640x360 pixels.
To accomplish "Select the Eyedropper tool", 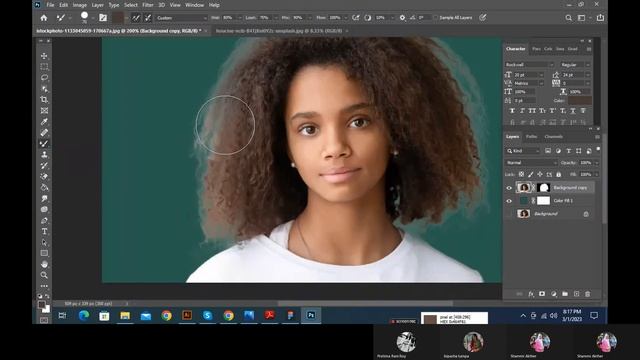I will pos(44,122).
